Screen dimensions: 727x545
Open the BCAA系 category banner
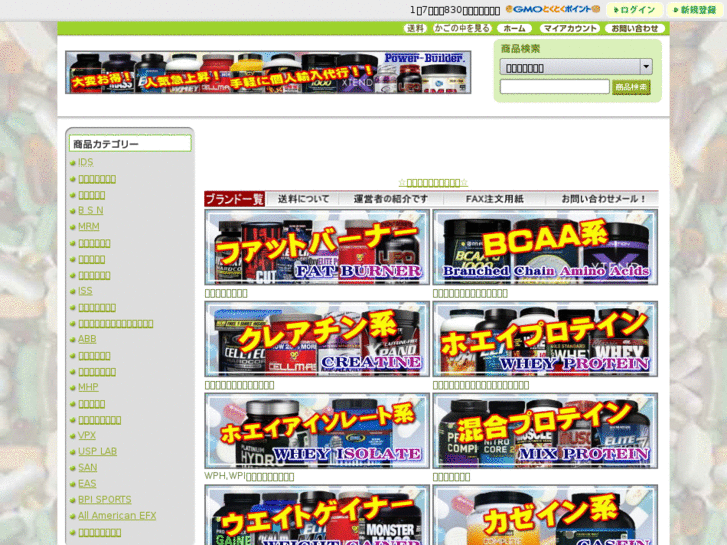(x=545, y=247)
